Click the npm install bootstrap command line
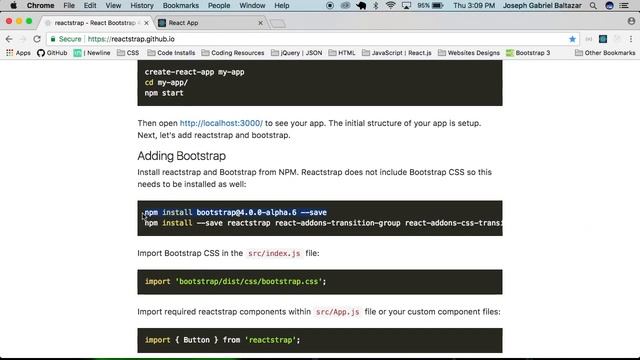The image size is (640, 360). point(236,212)
